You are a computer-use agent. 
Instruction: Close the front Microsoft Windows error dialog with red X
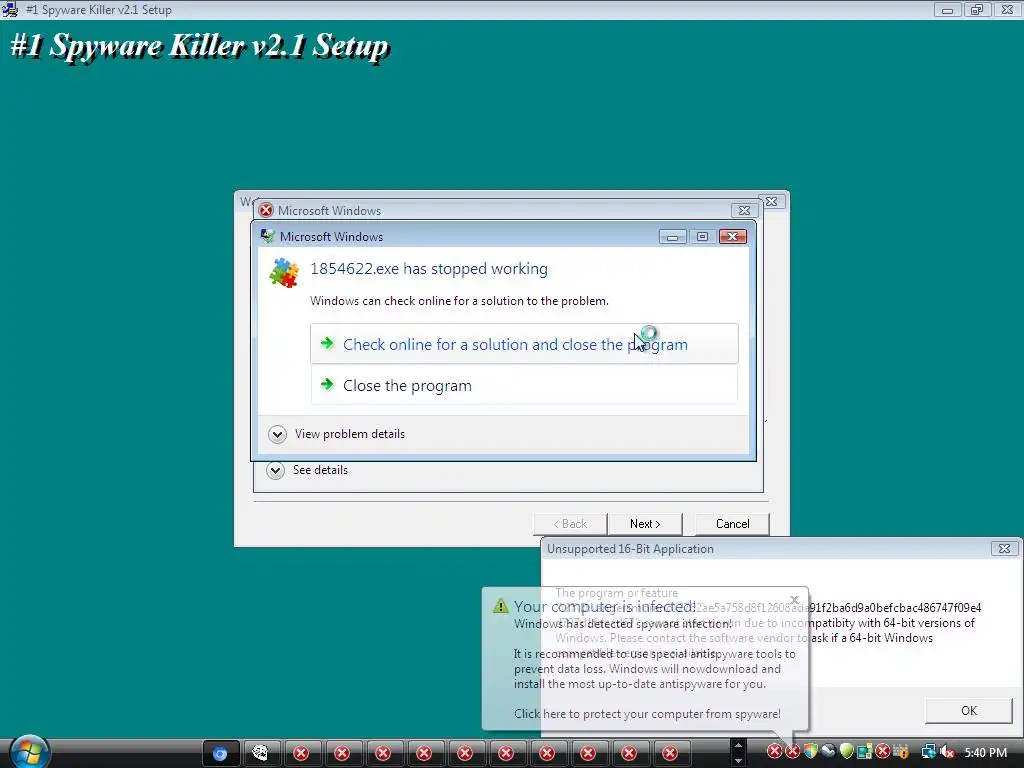(732, 236)
